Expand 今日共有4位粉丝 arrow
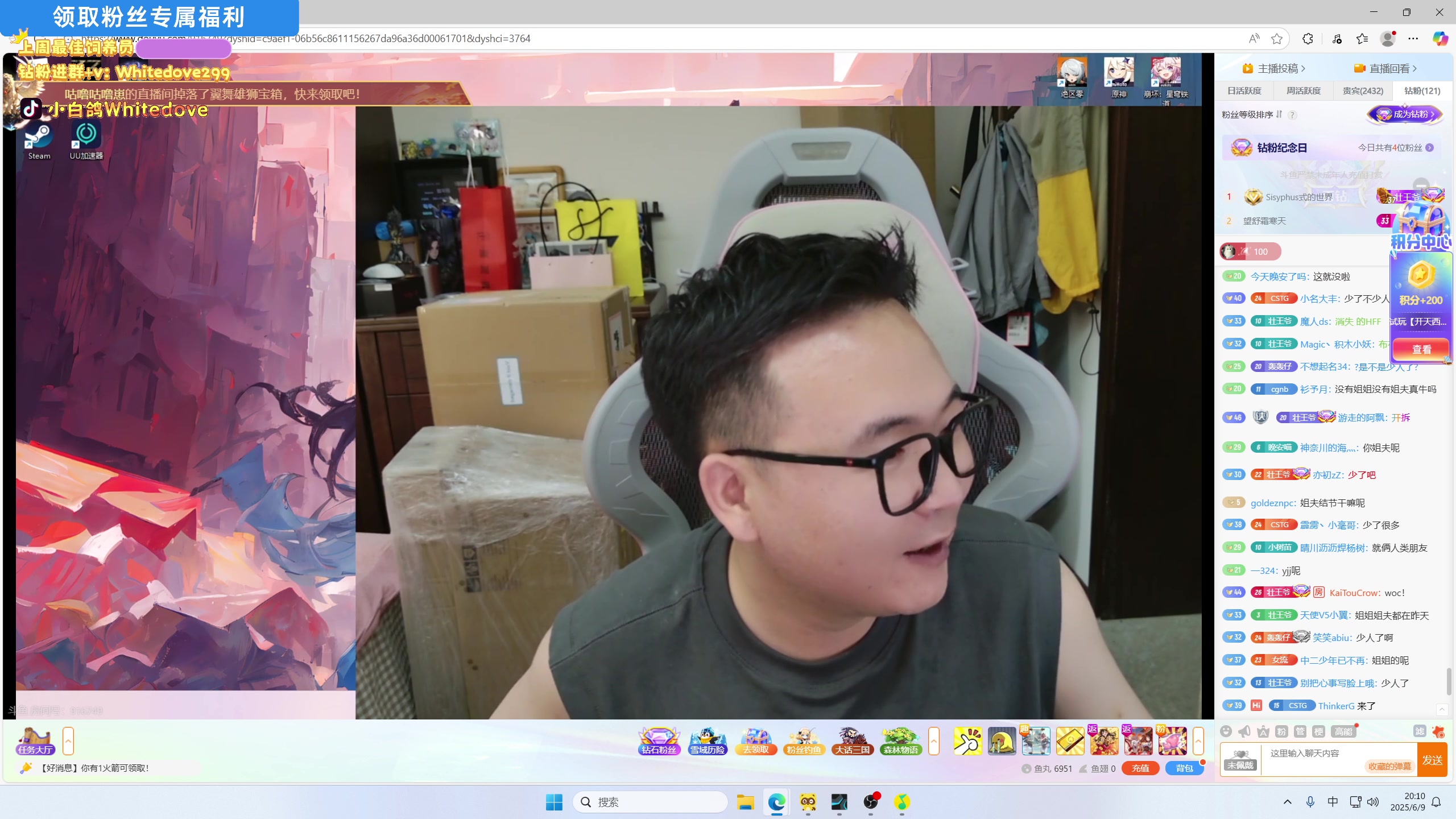The height and width of the screenshot is (819, 1456). tap(1429, 147)
